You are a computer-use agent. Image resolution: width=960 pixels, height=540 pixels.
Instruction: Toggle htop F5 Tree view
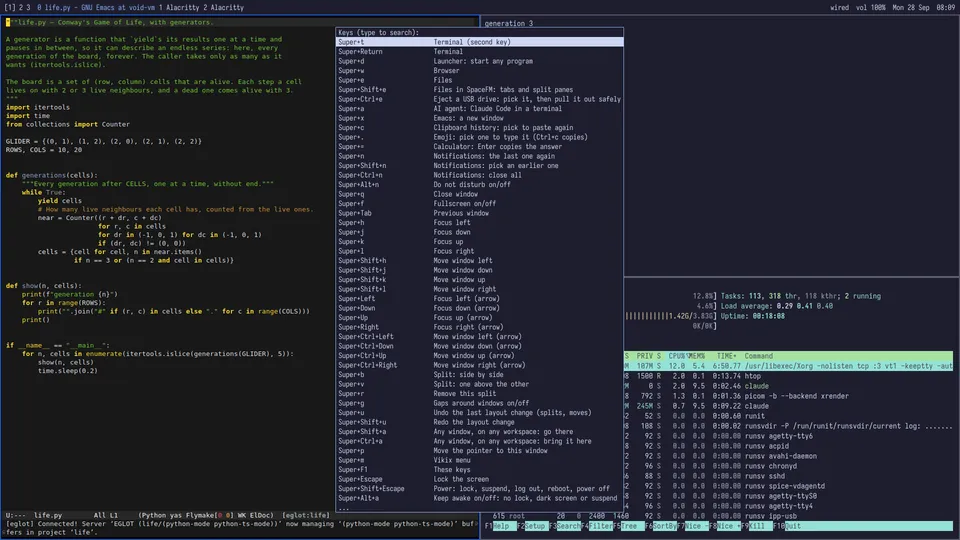(629, 526)
